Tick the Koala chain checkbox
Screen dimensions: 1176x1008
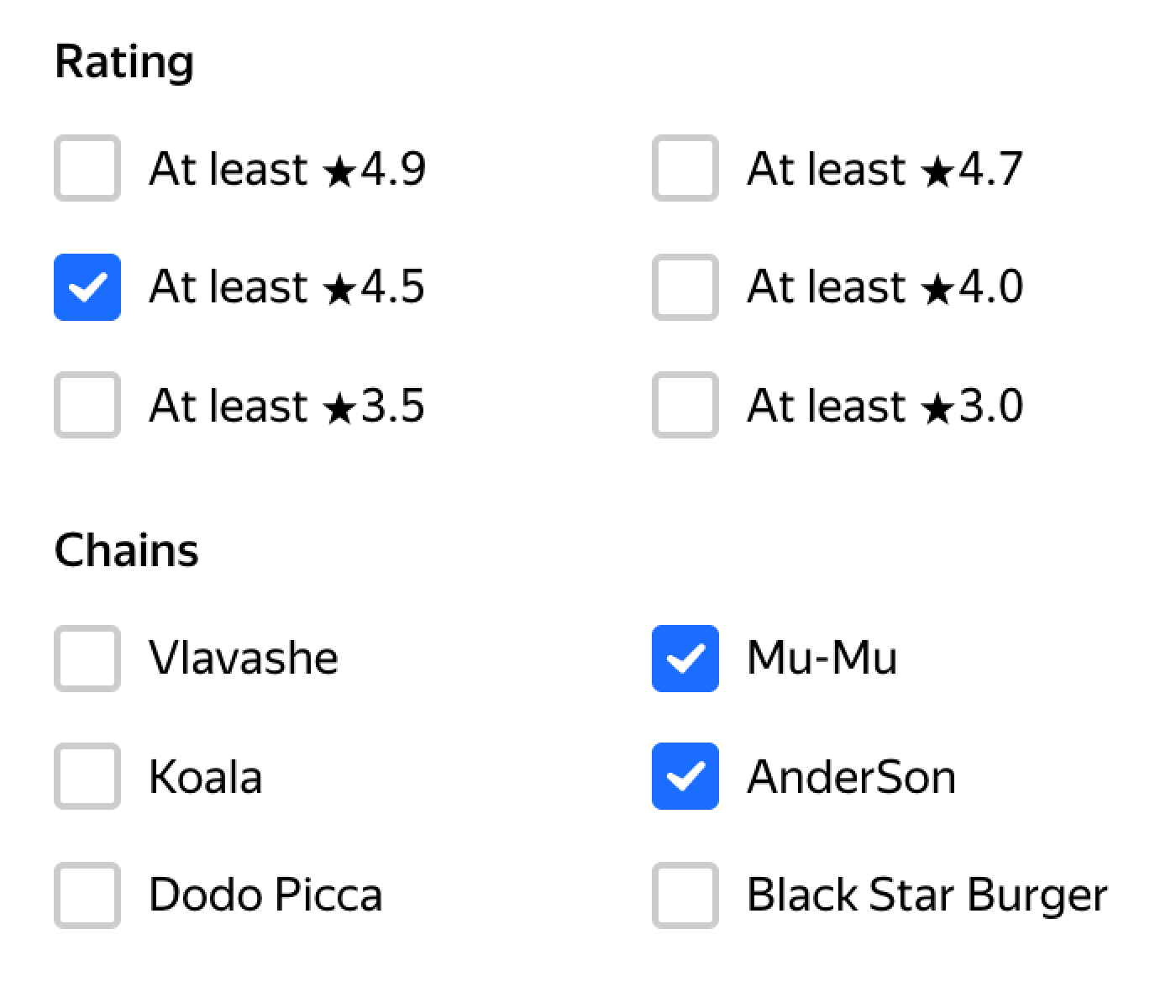click(x=87, y=776)
